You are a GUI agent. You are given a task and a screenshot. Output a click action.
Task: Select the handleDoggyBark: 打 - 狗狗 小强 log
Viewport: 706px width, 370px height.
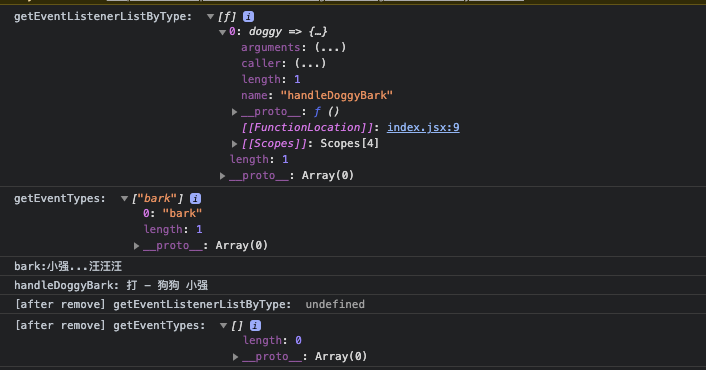tap(111, 285)
